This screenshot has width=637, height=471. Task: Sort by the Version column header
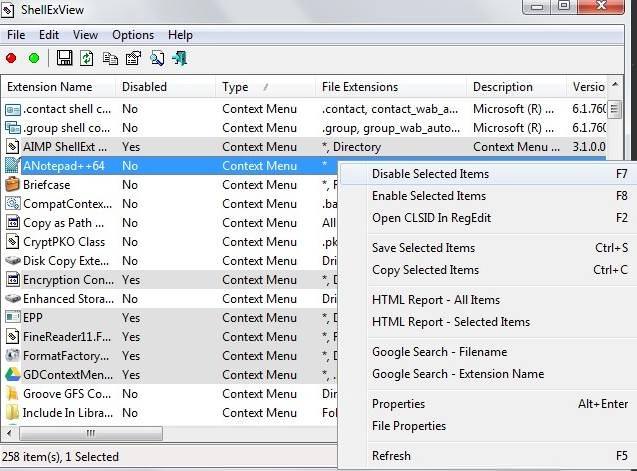tap(587, 87)
